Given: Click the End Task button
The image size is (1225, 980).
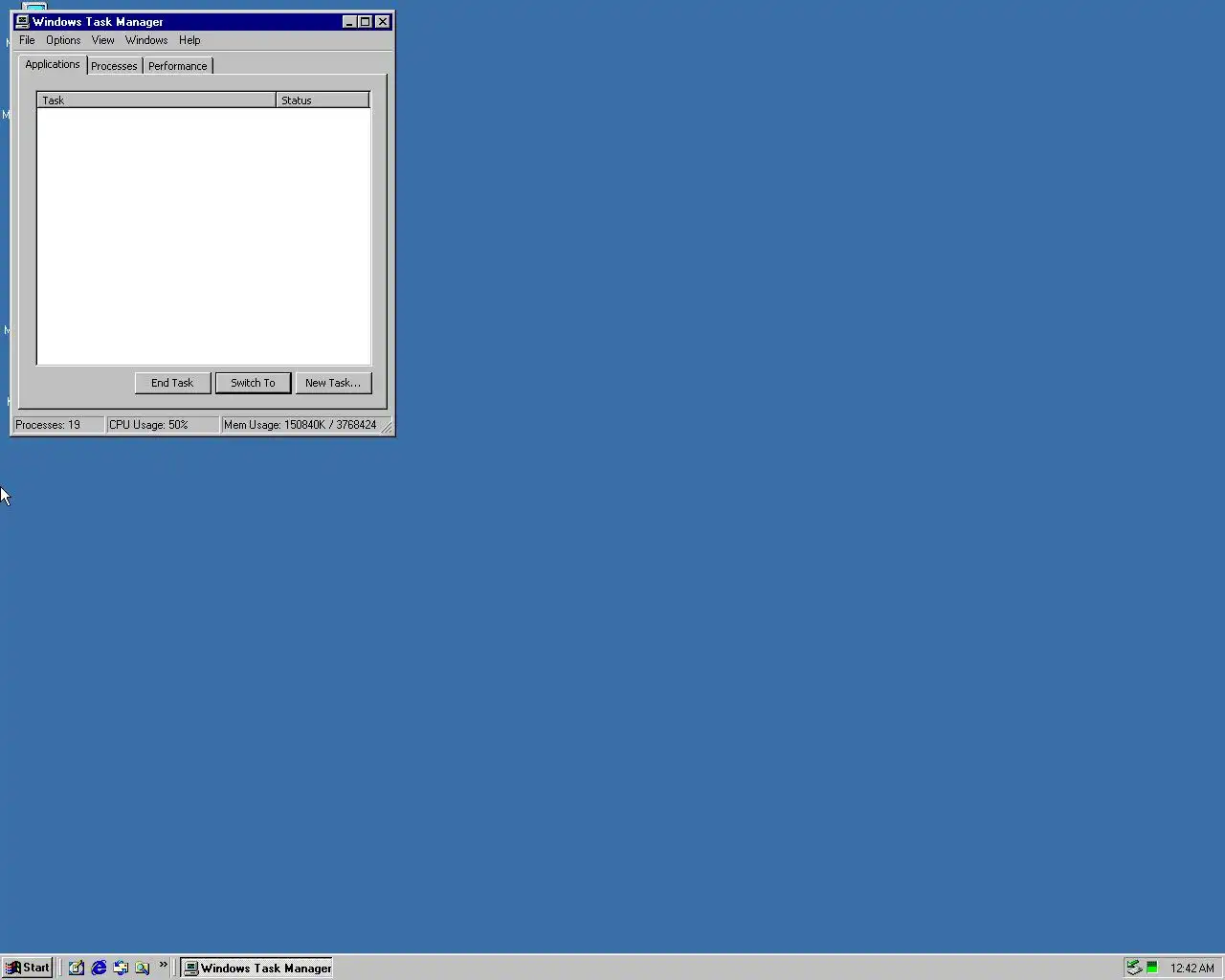Looking at the screenshot, I should click(172, 383).
